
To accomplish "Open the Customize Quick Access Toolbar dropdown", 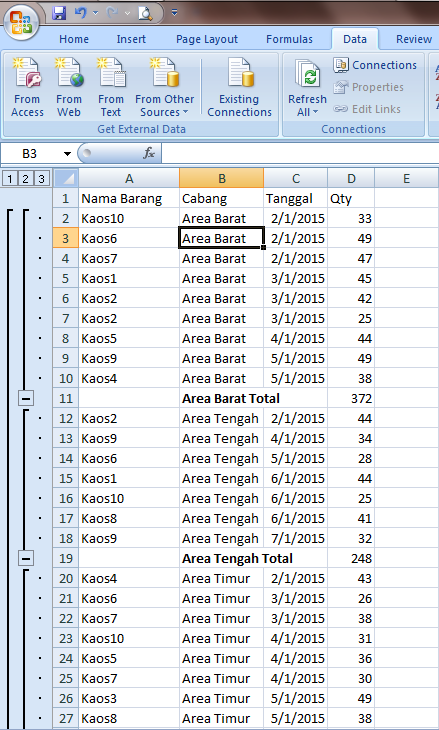I will point(175,13).
